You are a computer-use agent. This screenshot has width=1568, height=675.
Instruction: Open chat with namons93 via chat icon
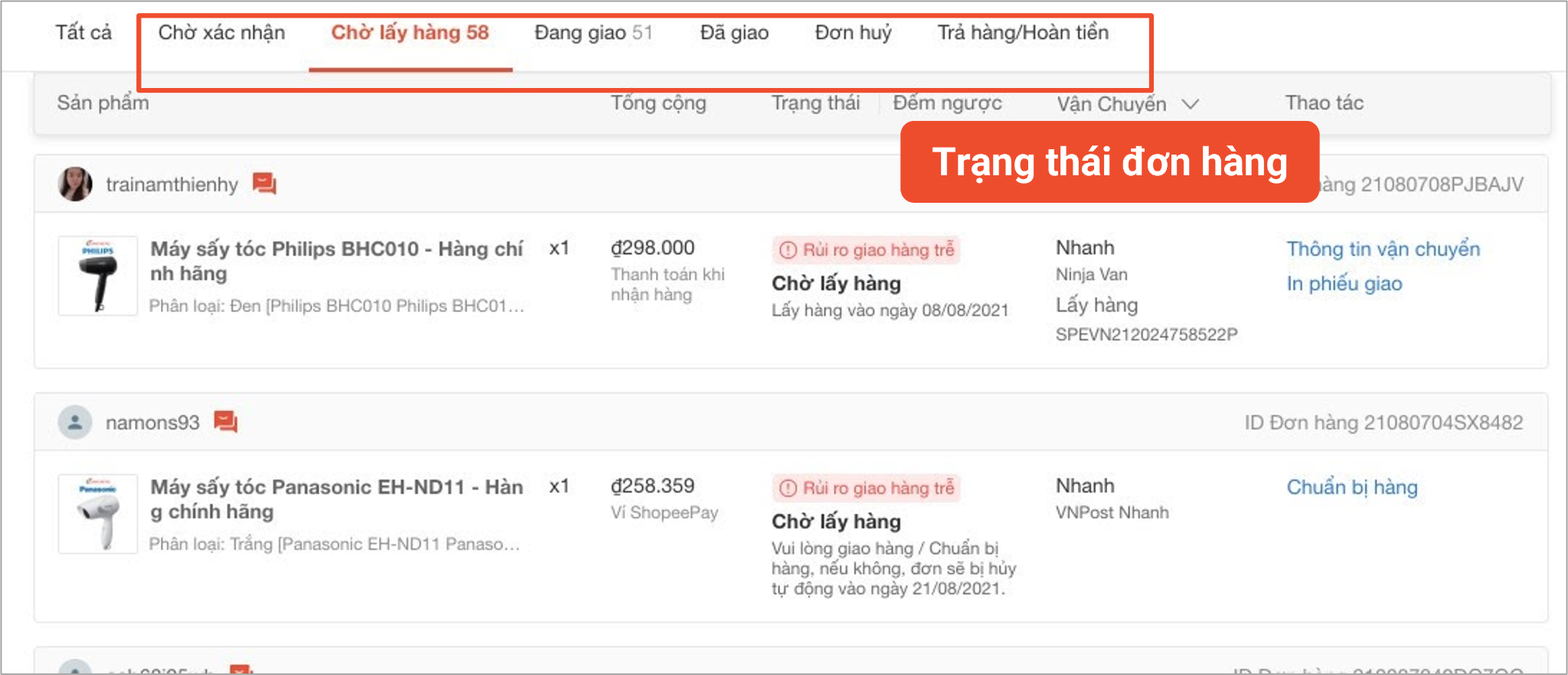227,422
